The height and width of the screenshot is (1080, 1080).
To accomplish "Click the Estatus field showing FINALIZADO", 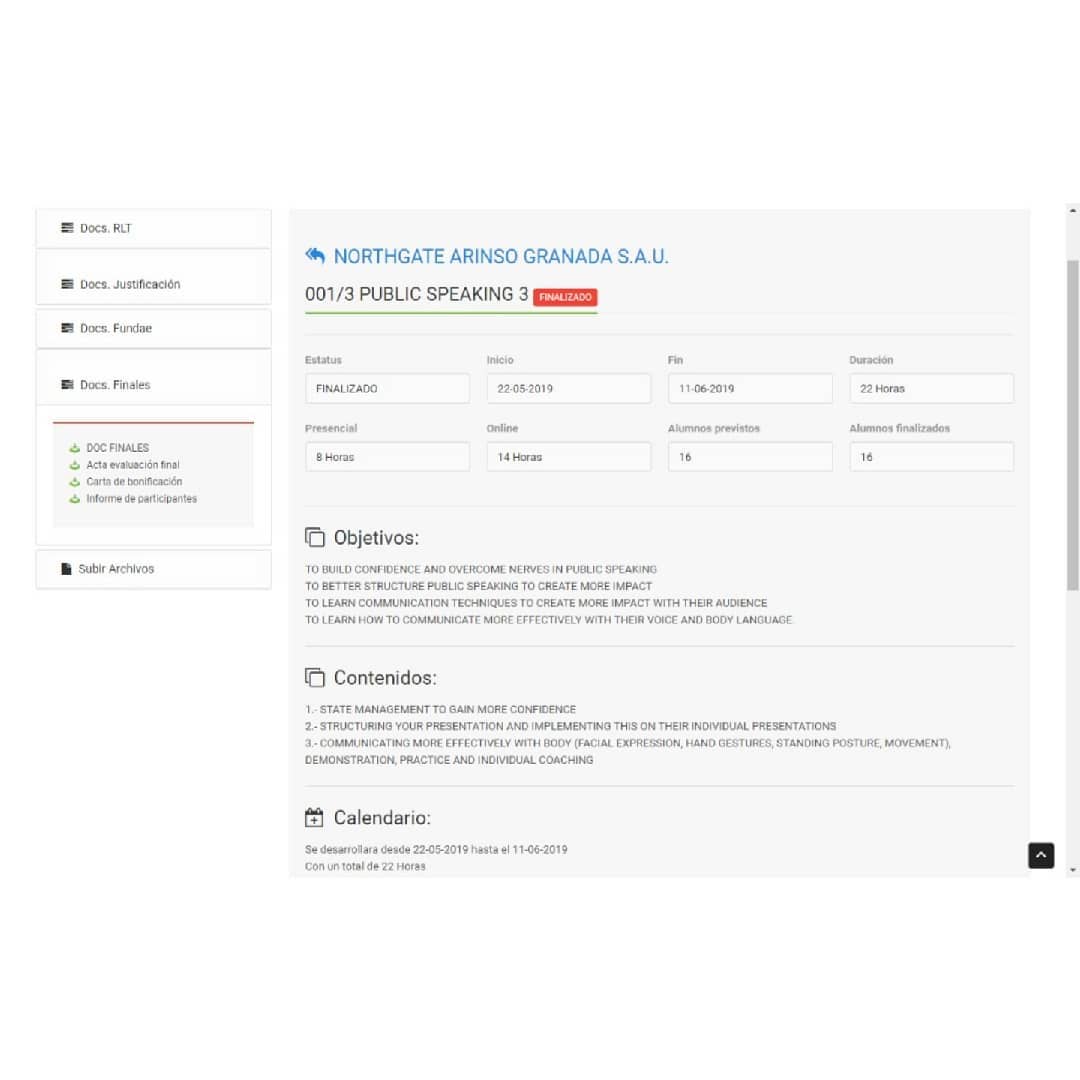I will 387,388.
